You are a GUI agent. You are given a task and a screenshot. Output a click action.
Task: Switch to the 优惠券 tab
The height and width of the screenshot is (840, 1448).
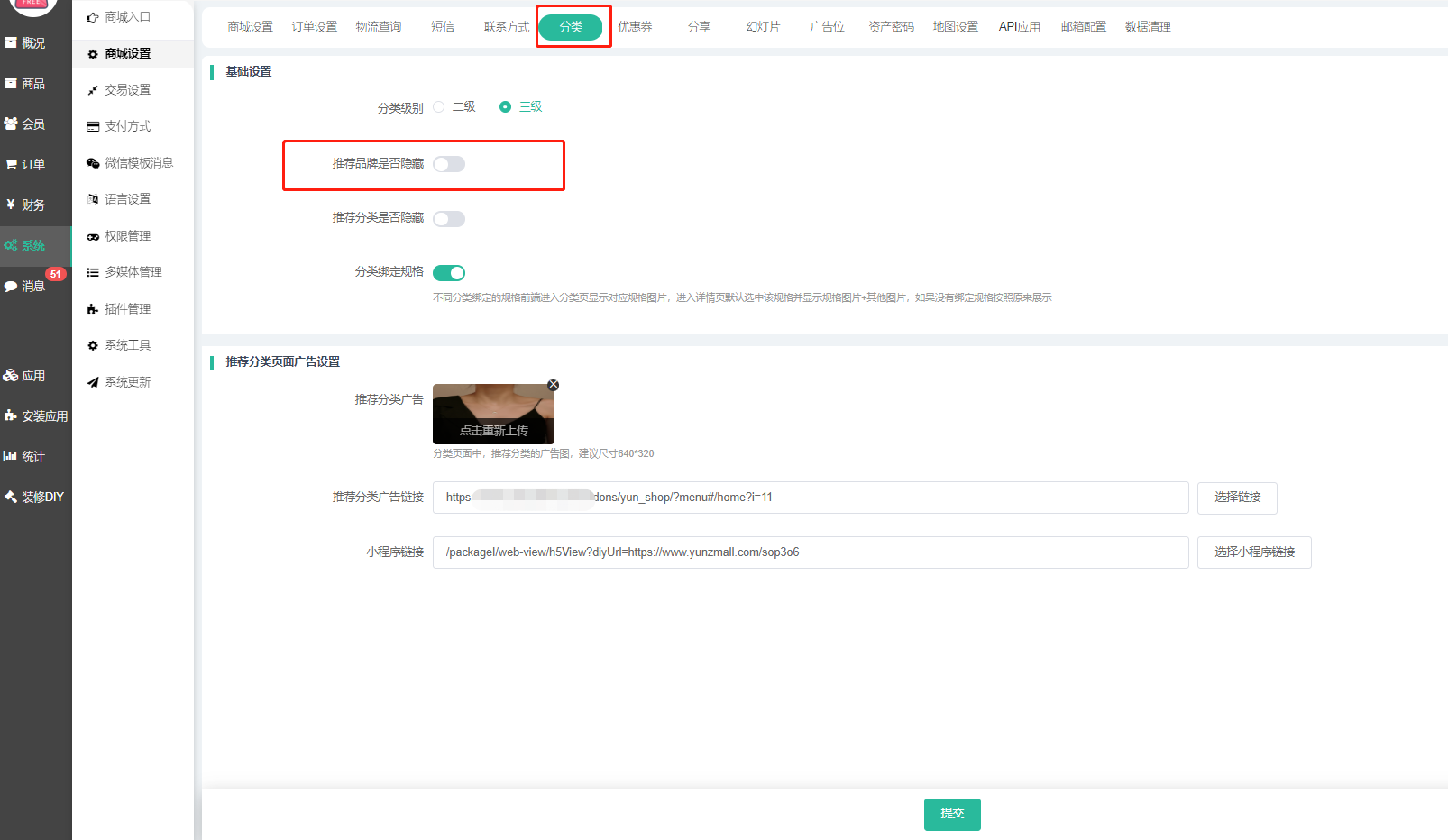click(x=635, y=27)
